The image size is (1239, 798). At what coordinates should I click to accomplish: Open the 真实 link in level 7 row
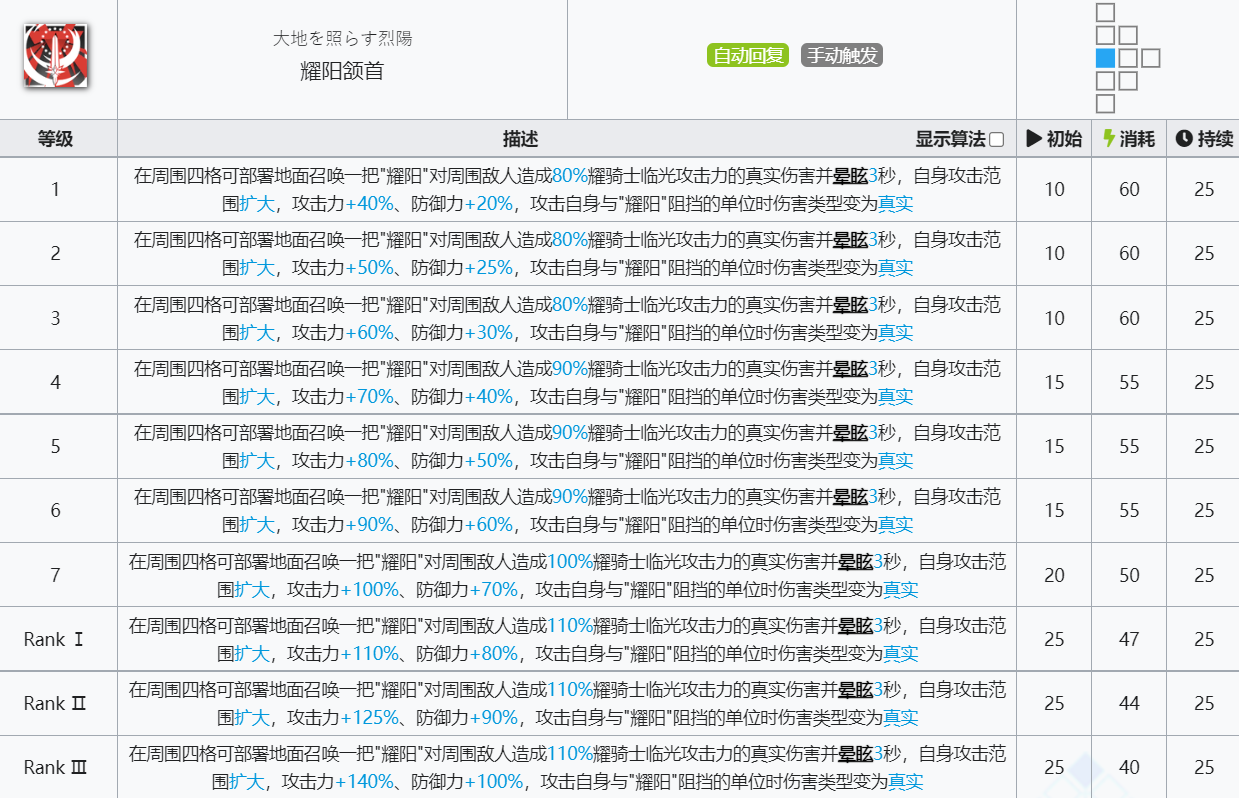click(x=900, y=590)
